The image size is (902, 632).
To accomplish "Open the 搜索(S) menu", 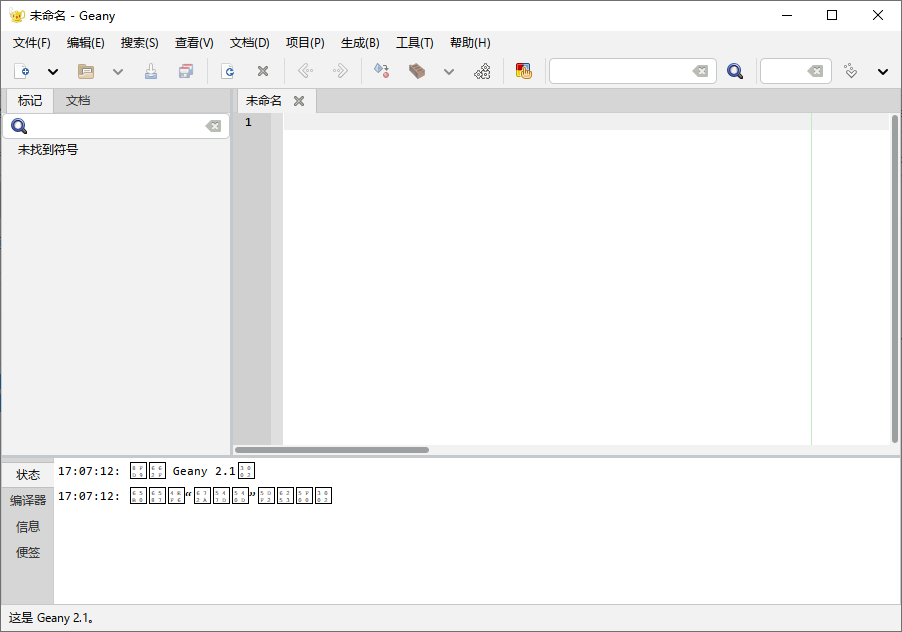I will [139, 43].
